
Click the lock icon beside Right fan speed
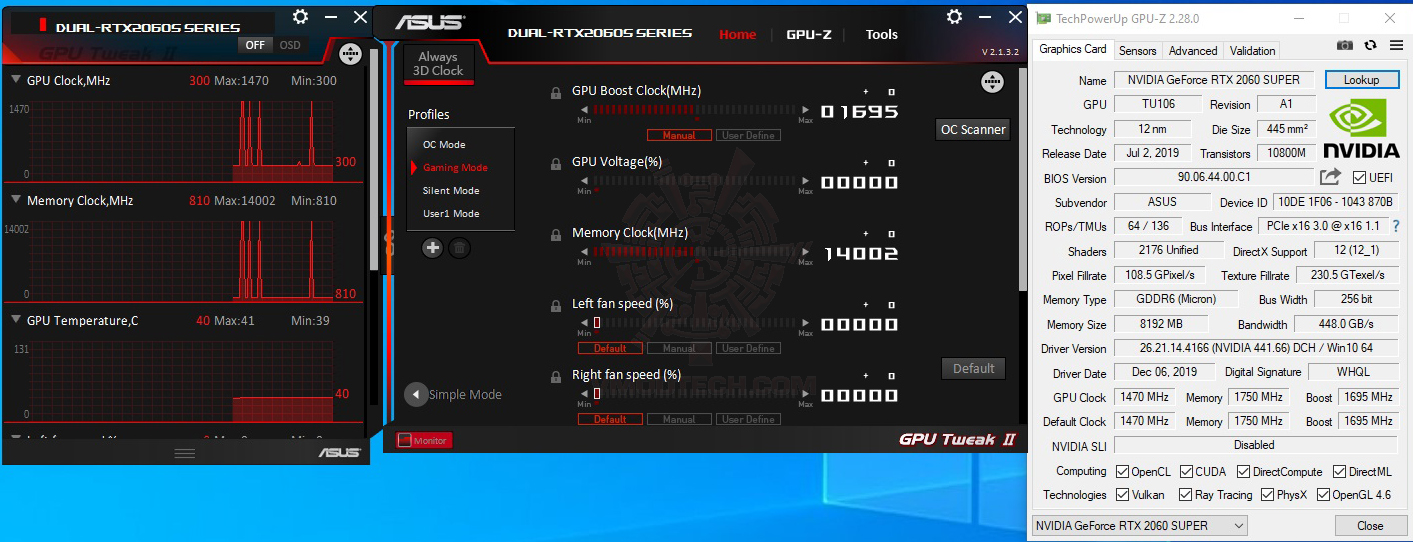click(556, 377)
